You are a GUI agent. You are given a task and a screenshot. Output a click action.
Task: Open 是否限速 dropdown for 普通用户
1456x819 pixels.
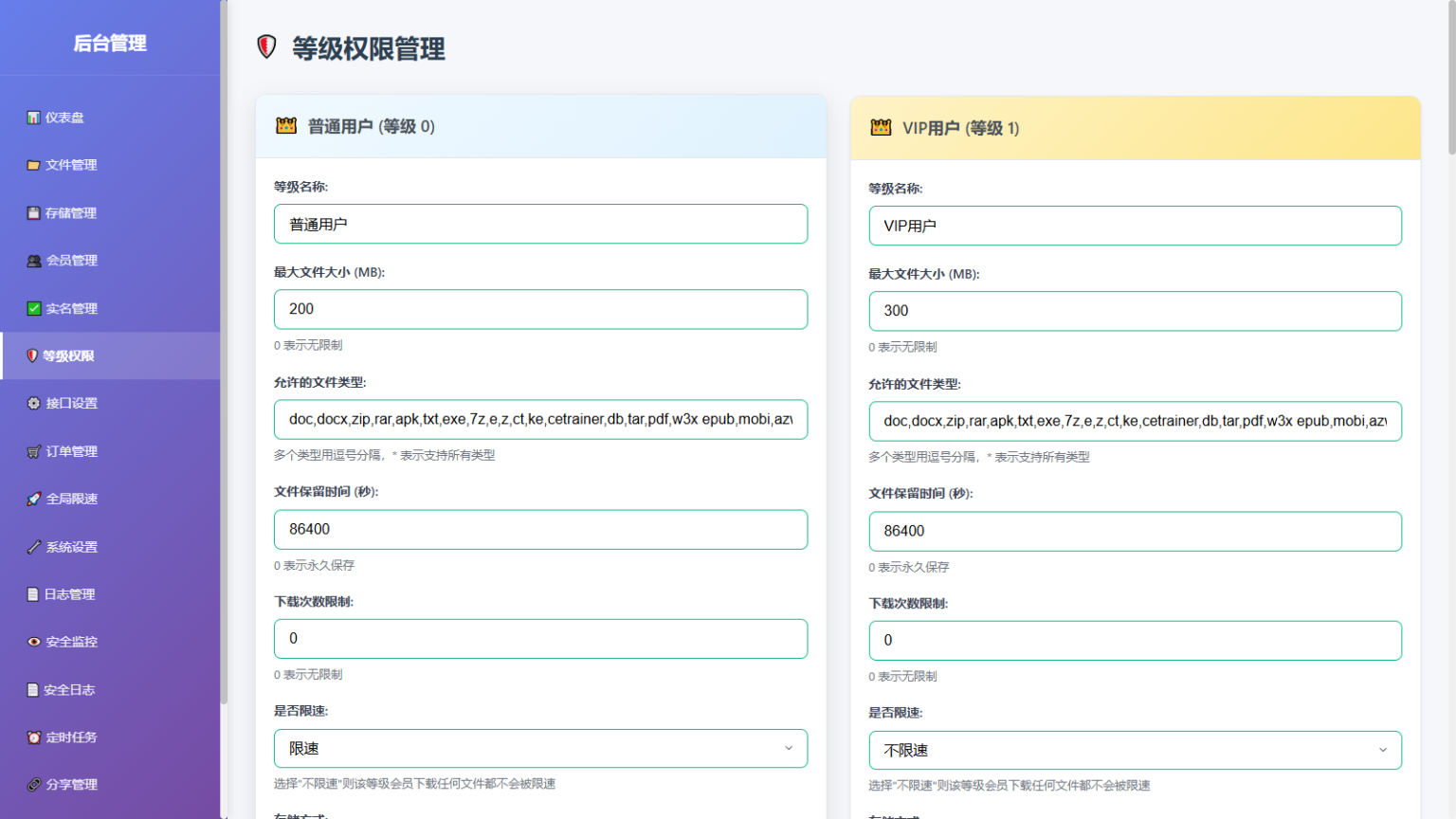point(540,748)
